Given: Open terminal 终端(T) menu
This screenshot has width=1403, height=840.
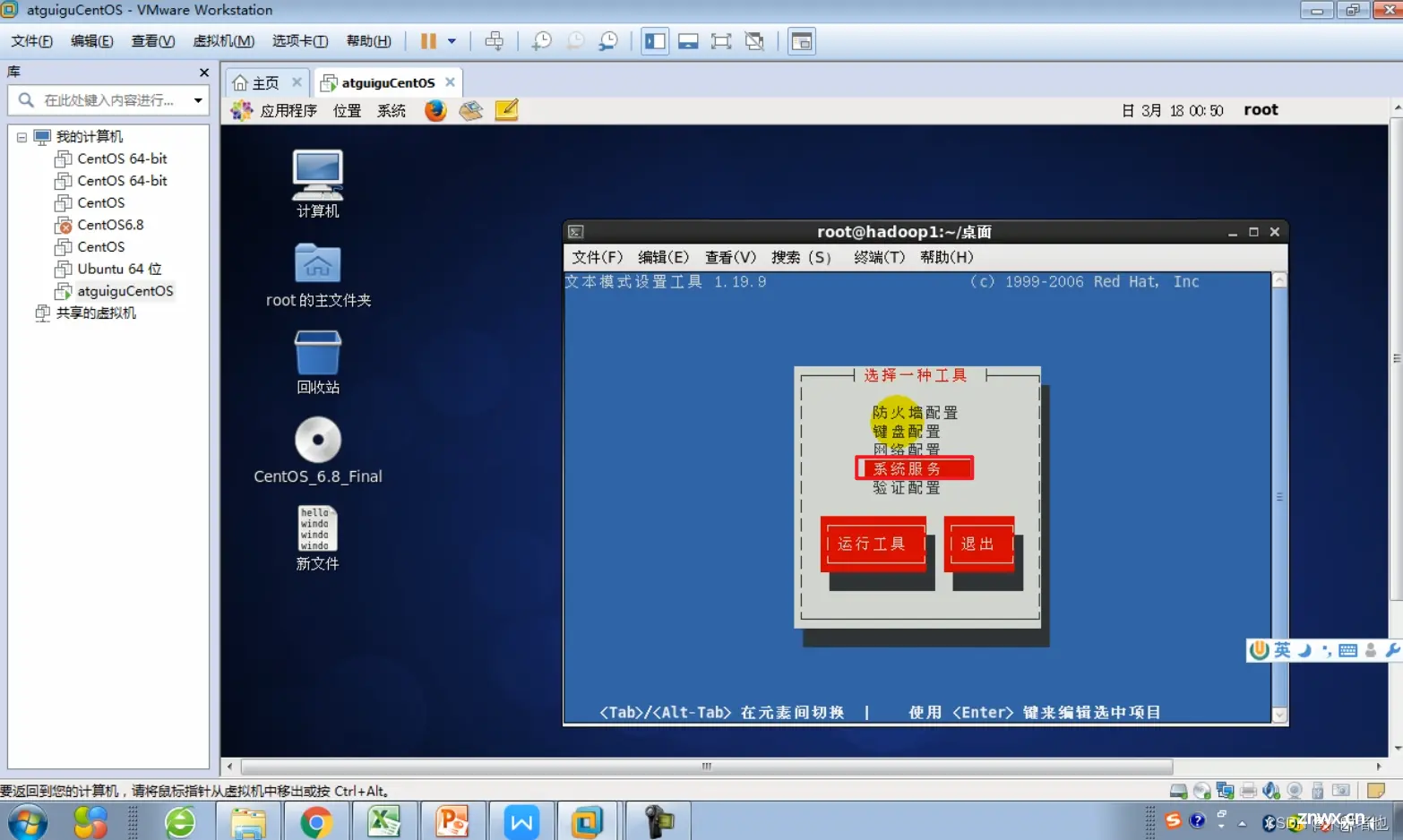Looking at the screenshot, I should [x=879, y=257].
